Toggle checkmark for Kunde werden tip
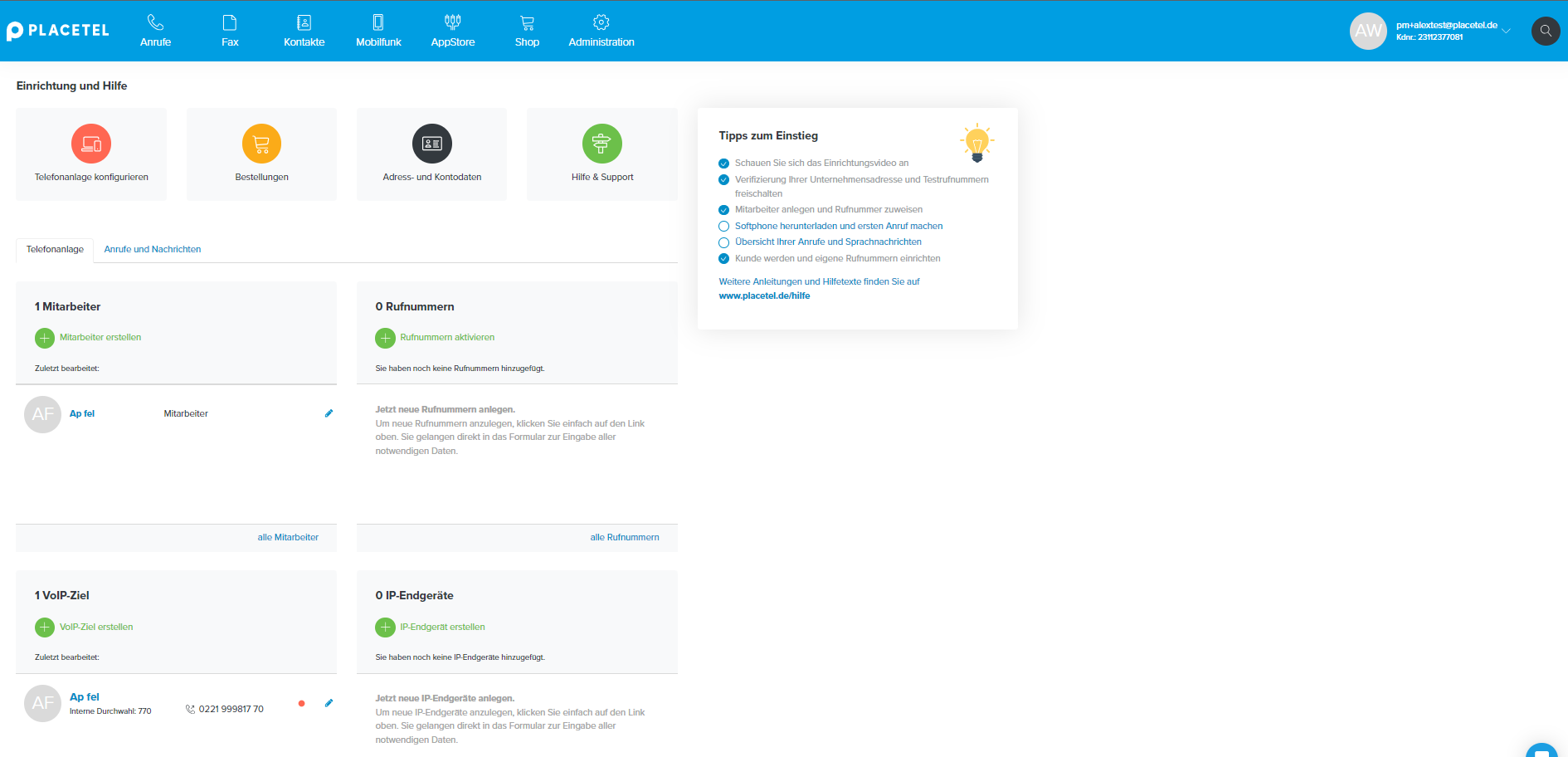The image size is (1568, 757). pyautogui.click(x=723, y=258)
